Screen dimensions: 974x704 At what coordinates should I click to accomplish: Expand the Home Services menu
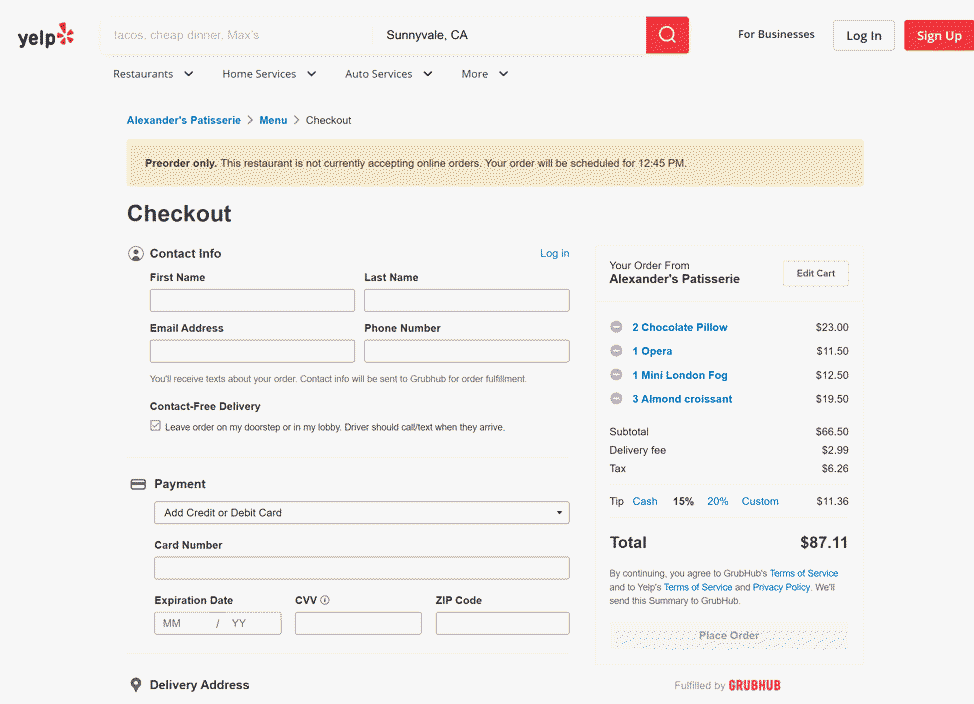click(269, 74)
